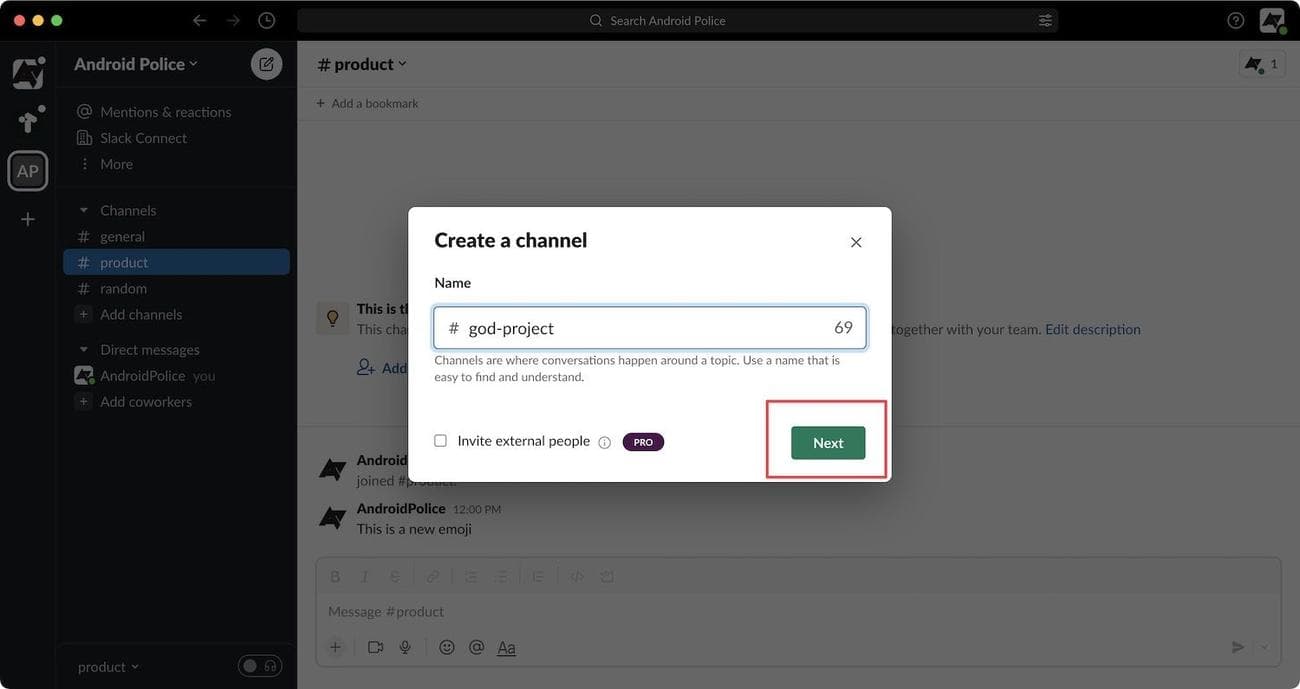The width and height of the screenshot is (1300, 689).
Task: Click the emoji picker icon
Action: [447, 647]
